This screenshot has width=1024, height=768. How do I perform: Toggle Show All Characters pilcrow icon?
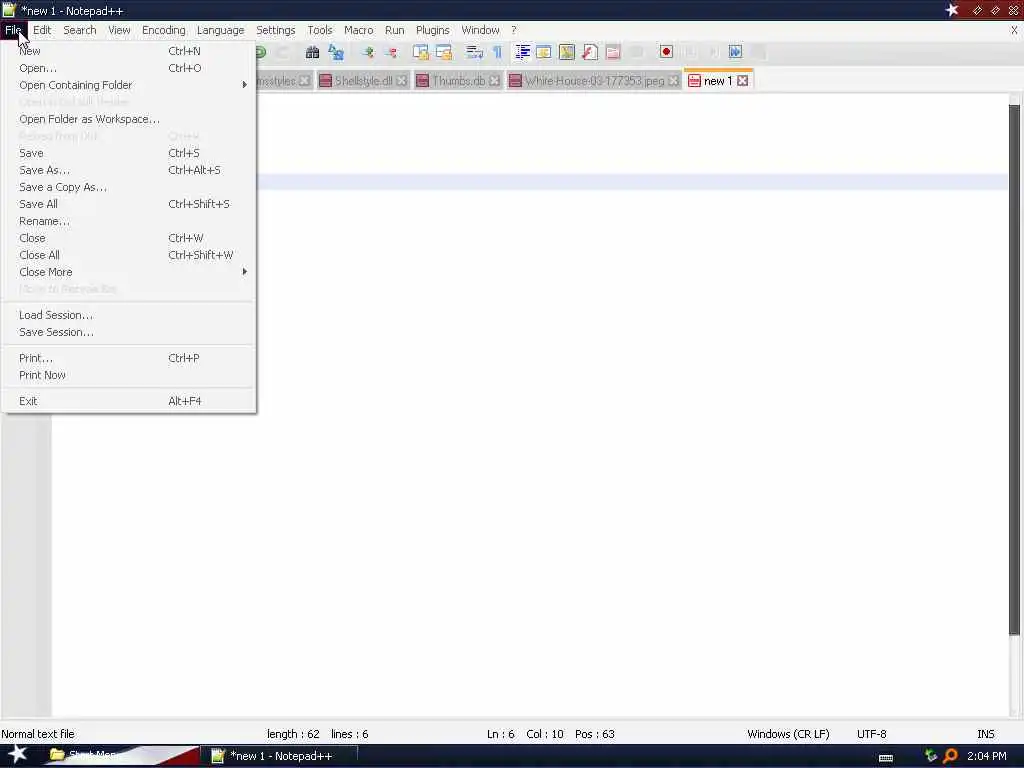coord(497,52)
